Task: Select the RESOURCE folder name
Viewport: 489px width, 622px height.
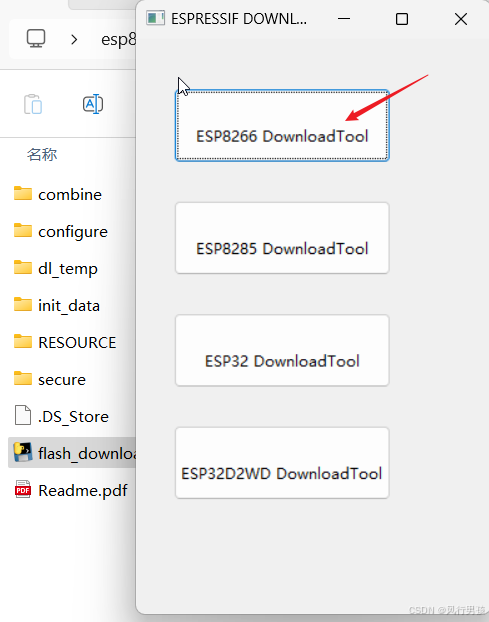Action: (x=77, y=342)
